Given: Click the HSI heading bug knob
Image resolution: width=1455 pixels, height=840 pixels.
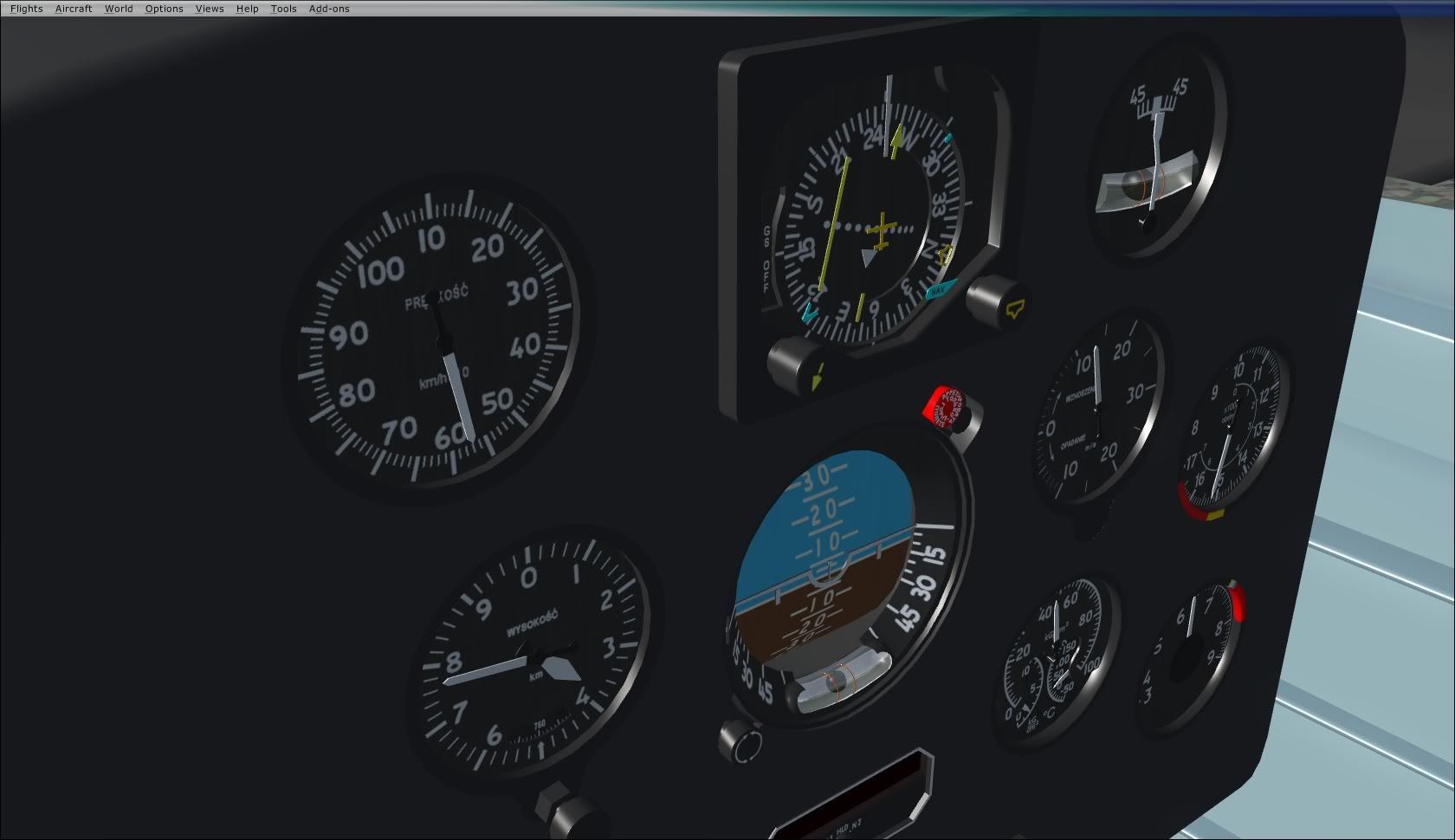Looking at the screenshot, I should pyautogui.click(x=994, y=299).
